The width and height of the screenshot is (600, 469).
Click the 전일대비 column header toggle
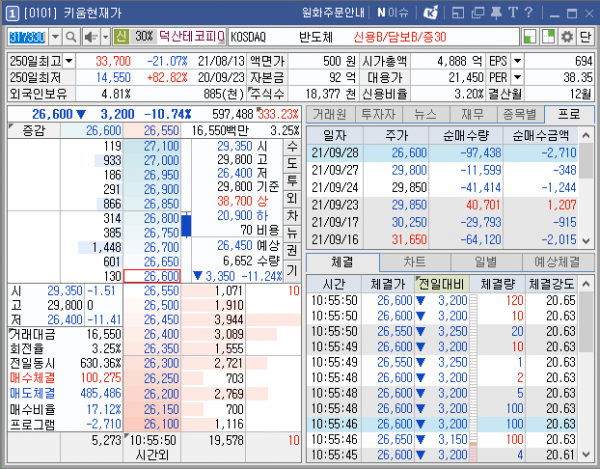coord(442,284)
